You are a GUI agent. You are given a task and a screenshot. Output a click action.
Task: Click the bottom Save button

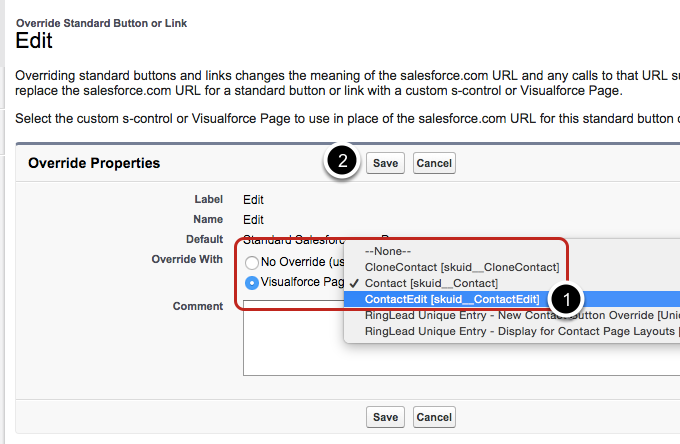[385, 417]
